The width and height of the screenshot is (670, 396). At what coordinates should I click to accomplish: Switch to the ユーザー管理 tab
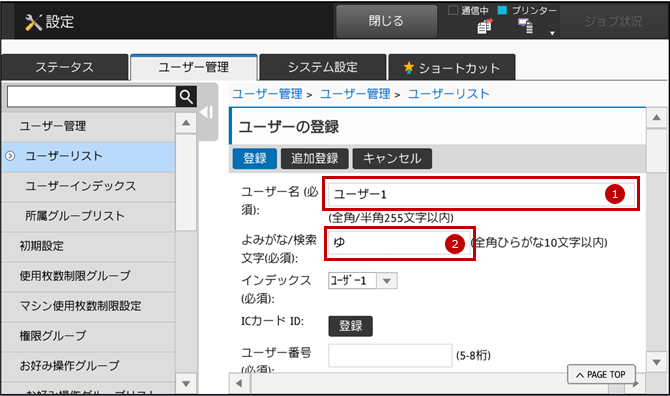(194, 67)
